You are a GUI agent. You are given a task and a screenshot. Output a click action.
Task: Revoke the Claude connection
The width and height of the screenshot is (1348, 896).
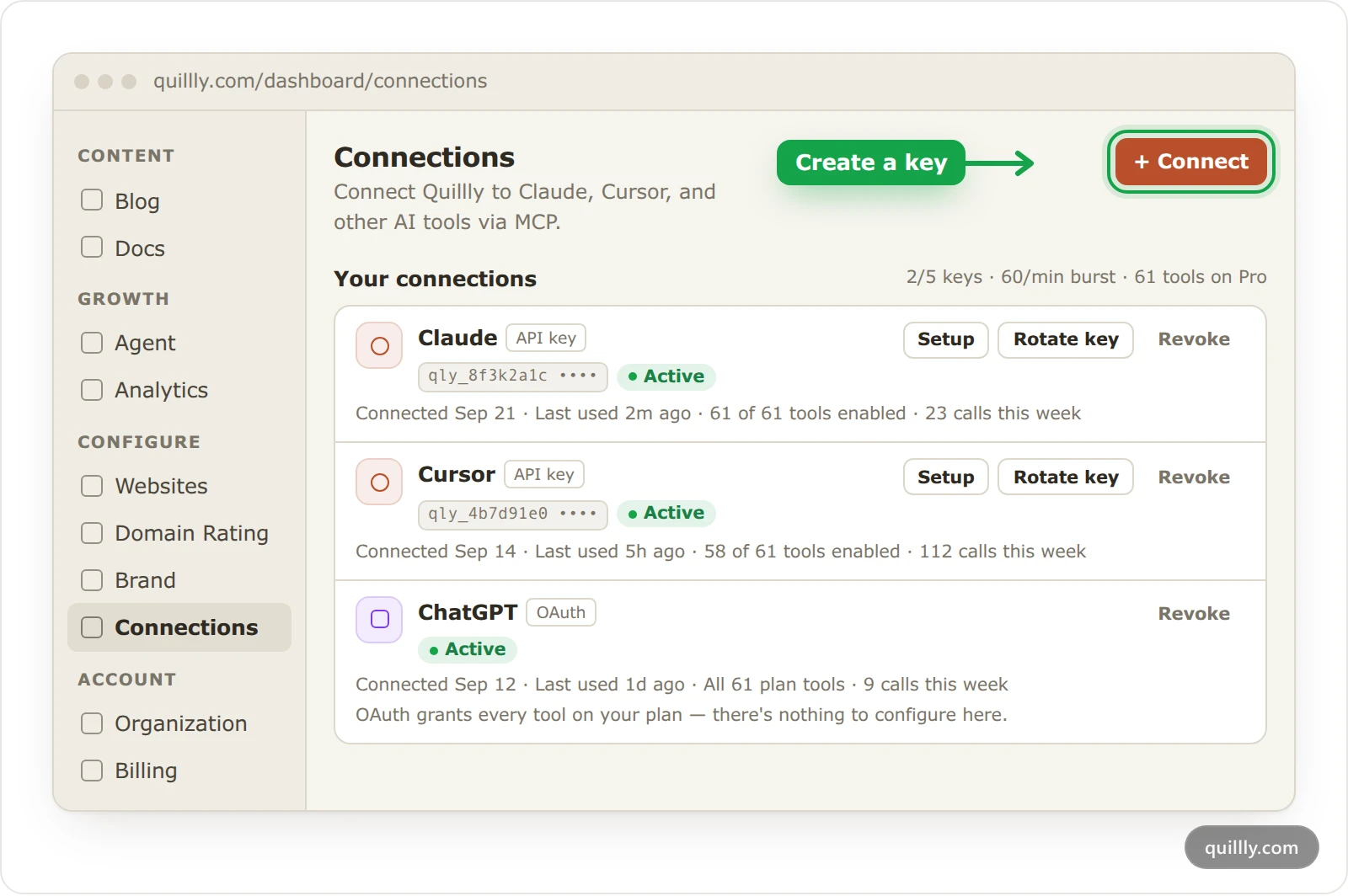1194,339
